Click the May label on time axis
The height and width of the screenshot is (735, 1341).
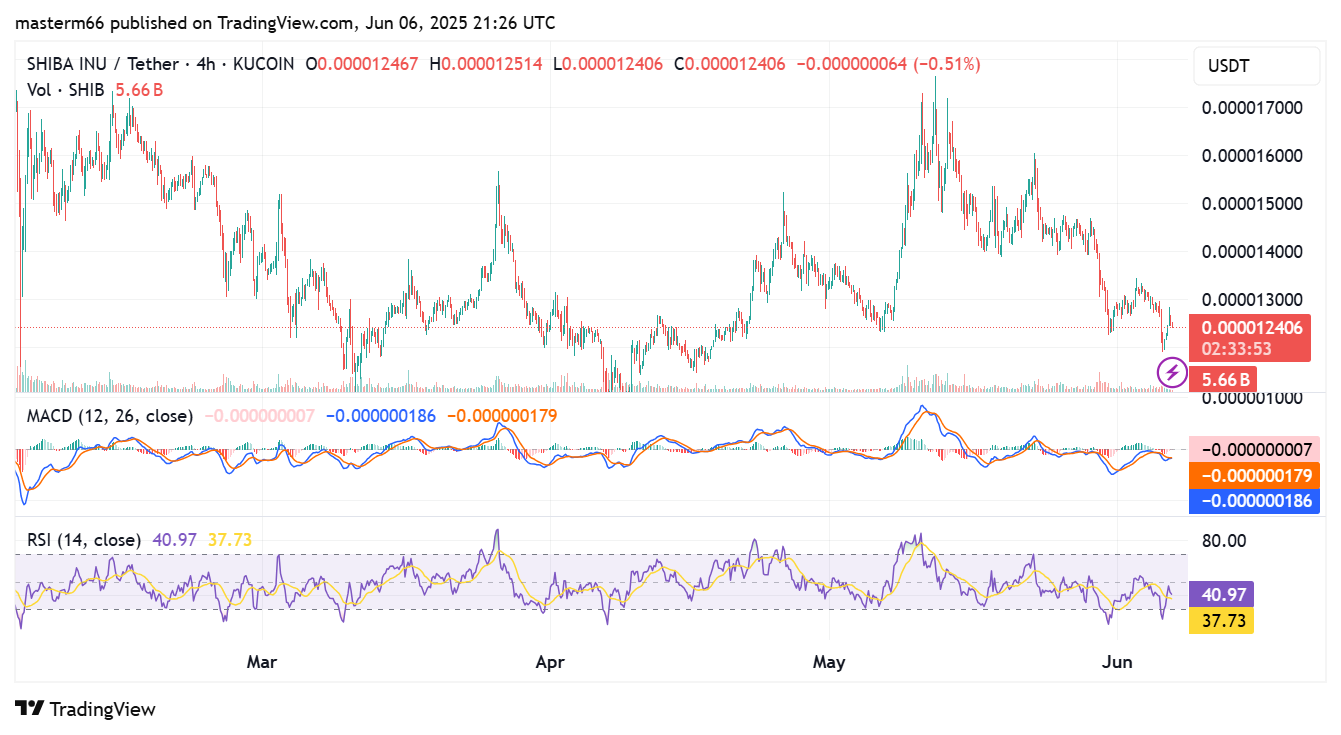(829, 662)
